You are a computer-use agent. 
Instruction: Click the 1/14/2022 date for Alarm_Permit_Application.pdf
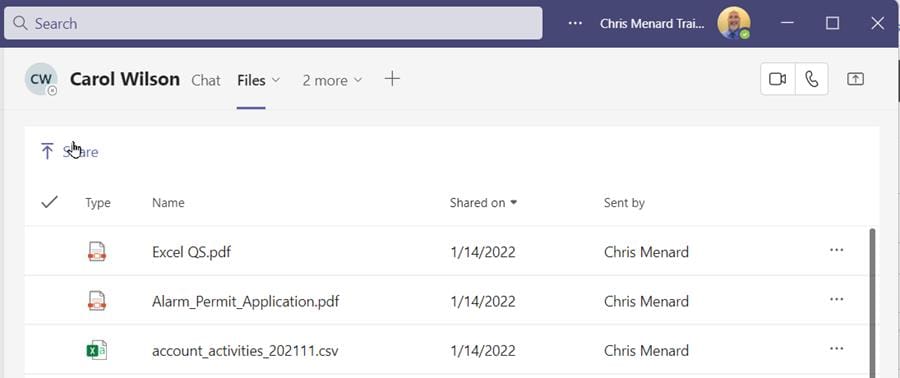coord(483,301)
